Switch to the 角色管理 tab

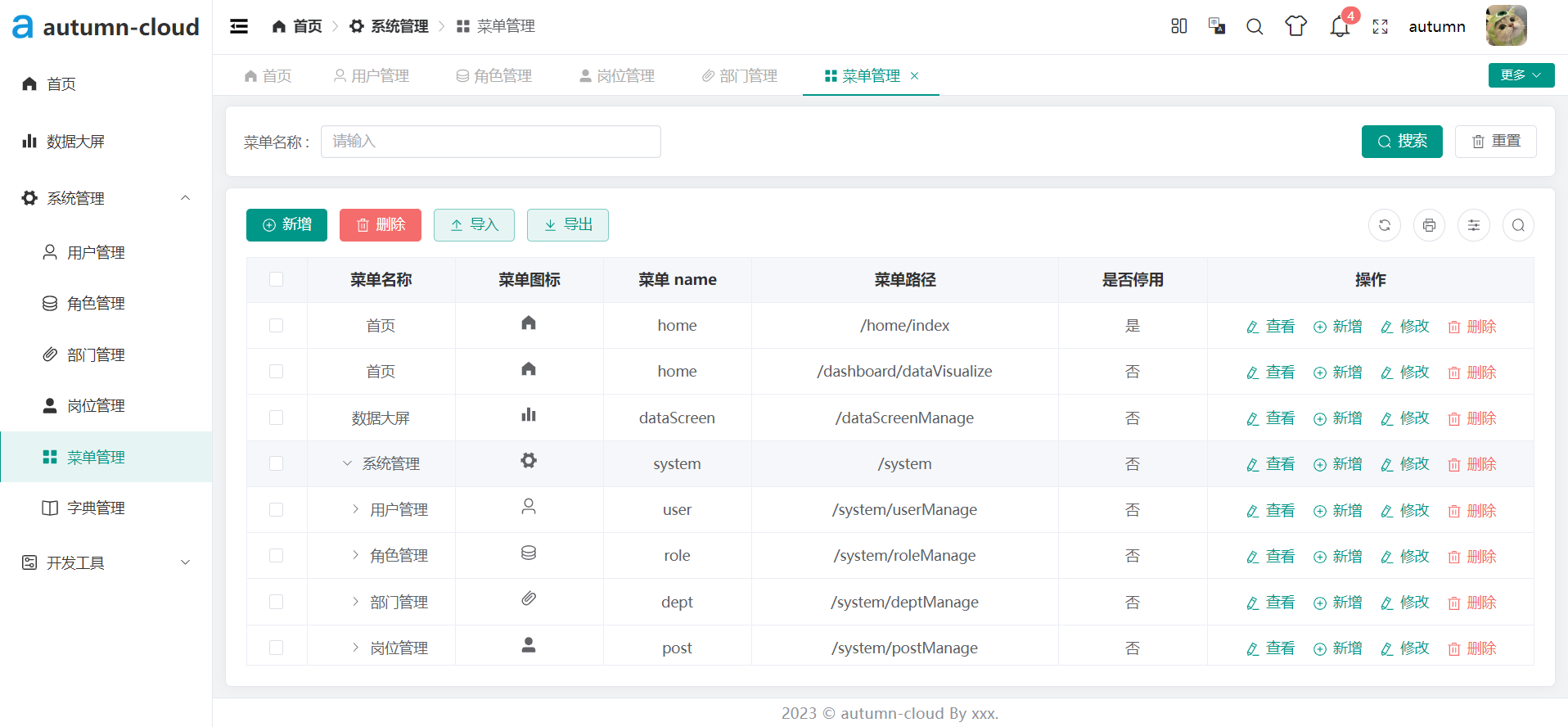[x=494, y=76]
